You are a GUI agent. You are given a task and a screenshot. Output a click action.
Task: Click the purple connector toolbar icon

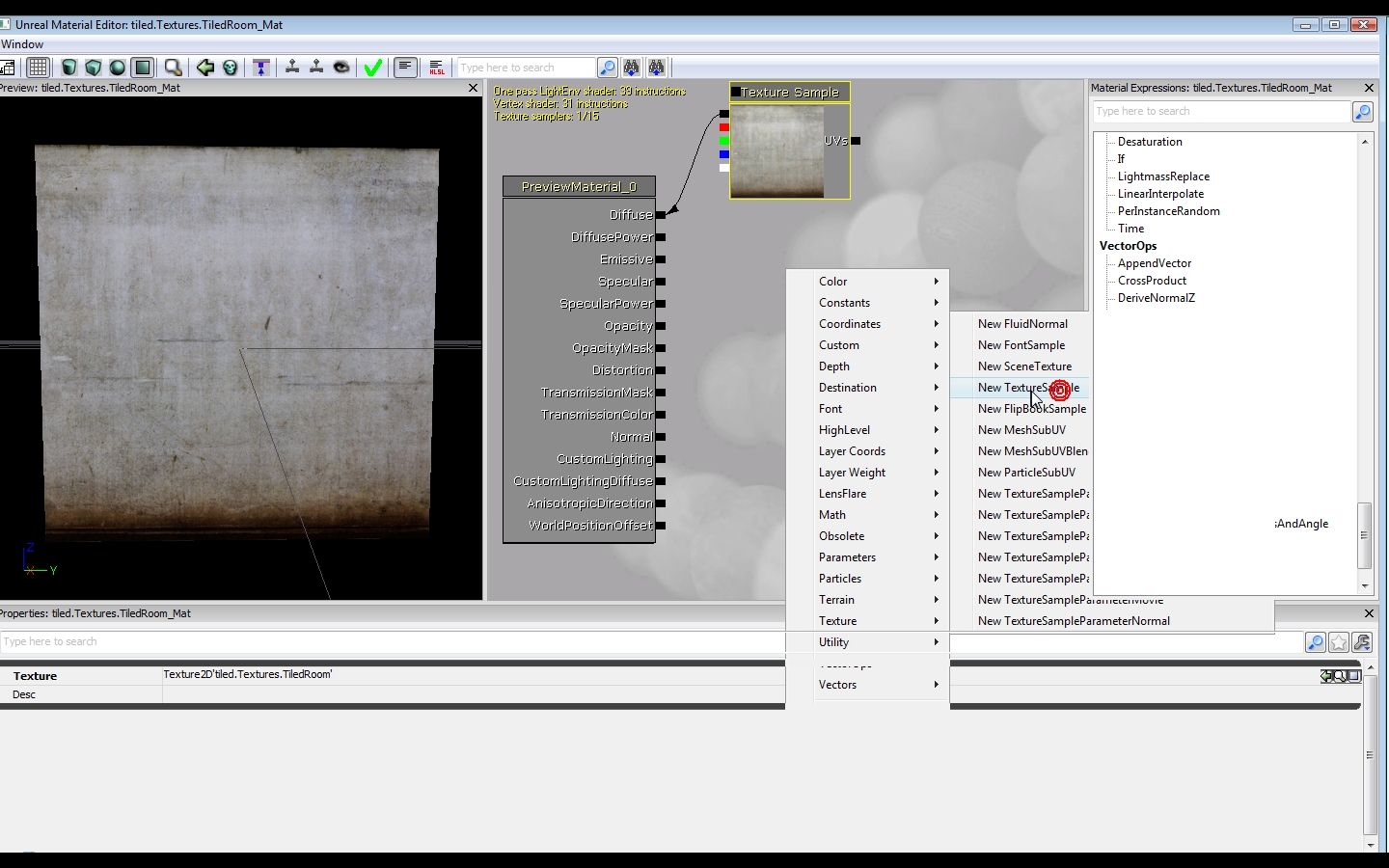pos(261,68)
